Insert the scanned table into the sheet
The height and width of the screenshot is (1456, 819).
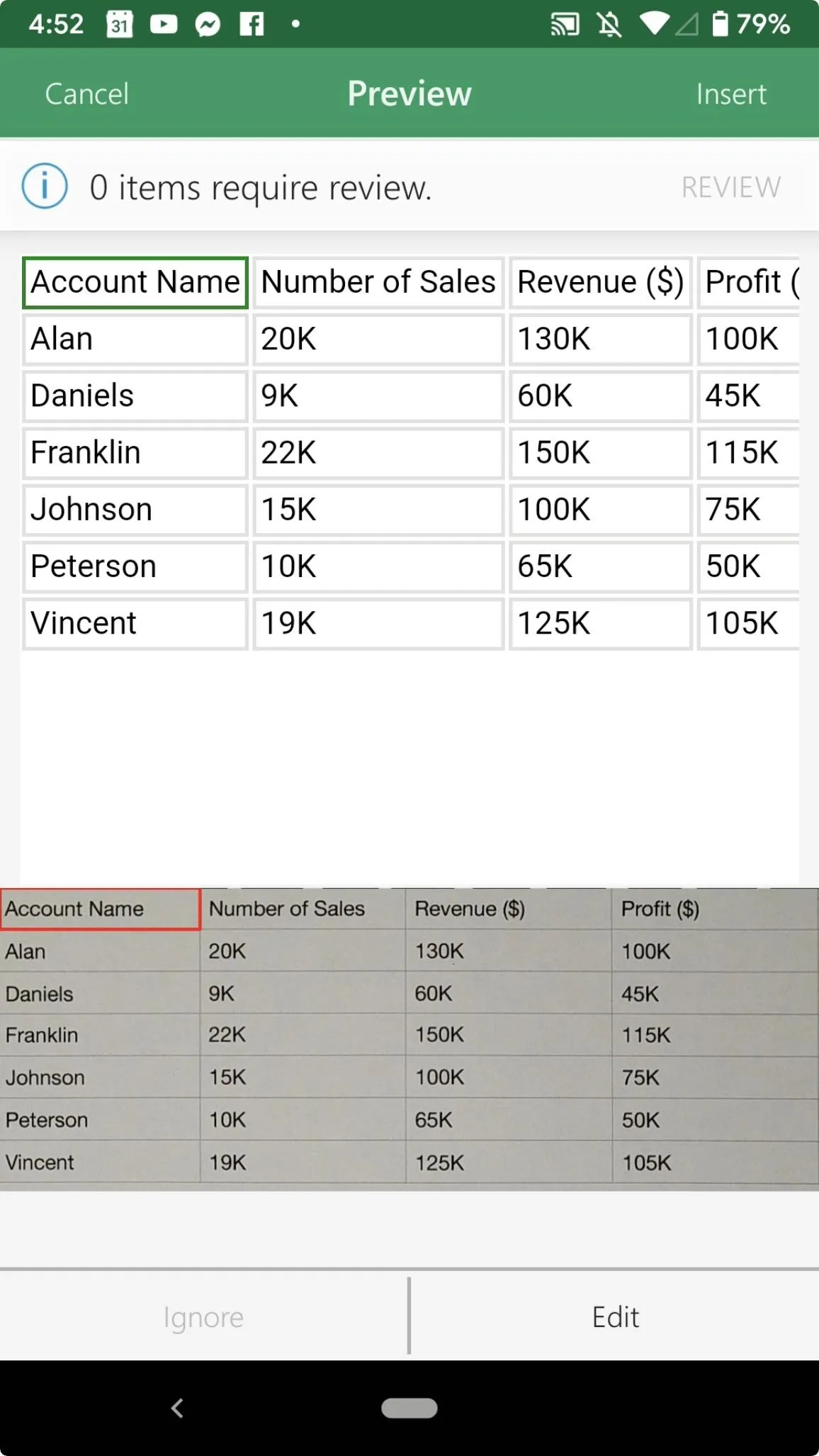731,94
